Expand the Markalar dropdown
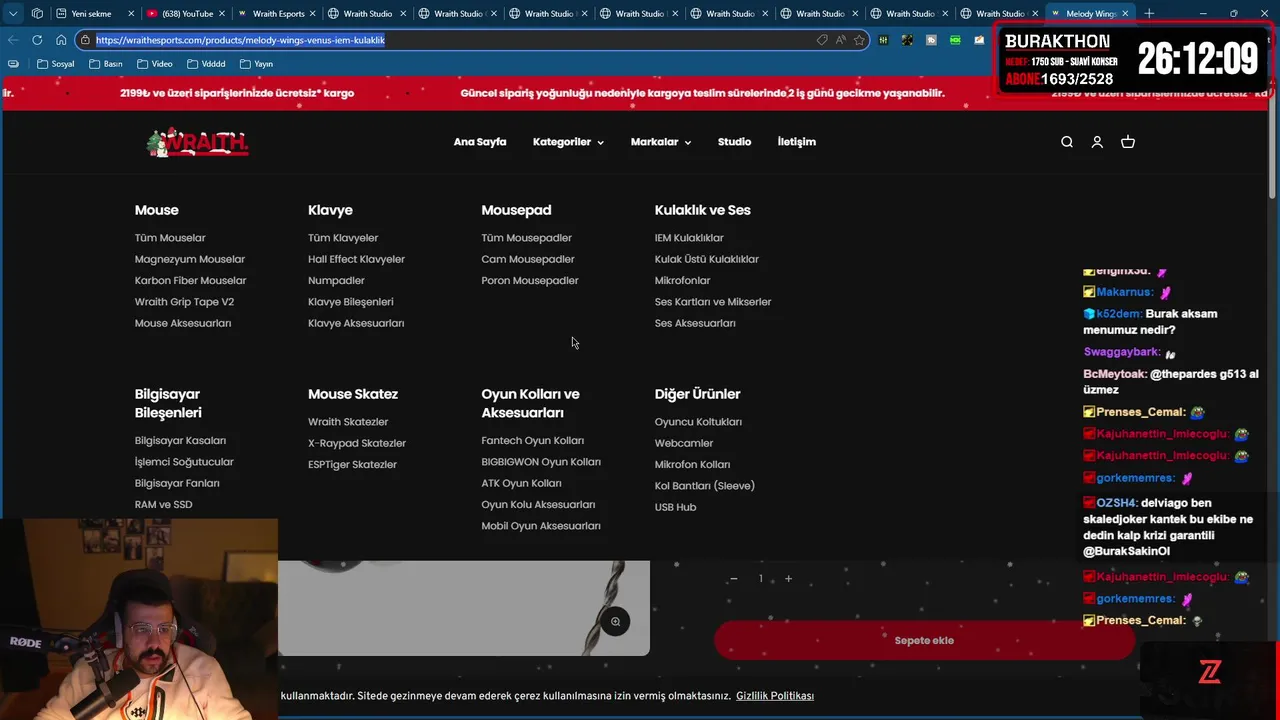This screenshot has width=1280, height=720. pos(661,142)
